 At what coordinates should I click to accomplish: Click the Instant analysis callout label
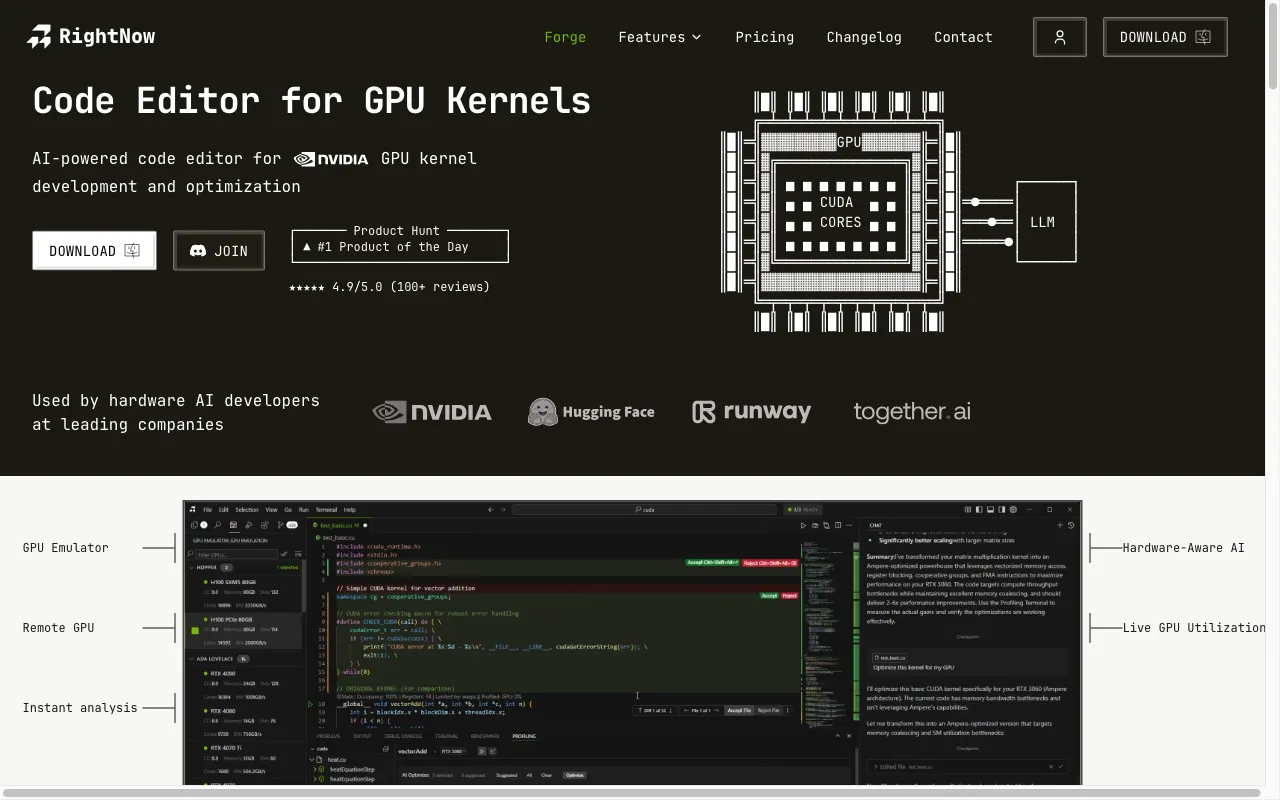point(80,708)
